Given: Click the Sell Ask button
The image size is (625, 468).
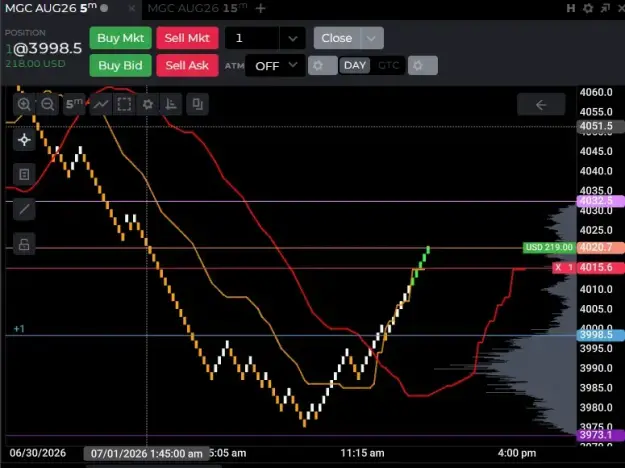Looking at the screenshot, I should tap(187, 65).
